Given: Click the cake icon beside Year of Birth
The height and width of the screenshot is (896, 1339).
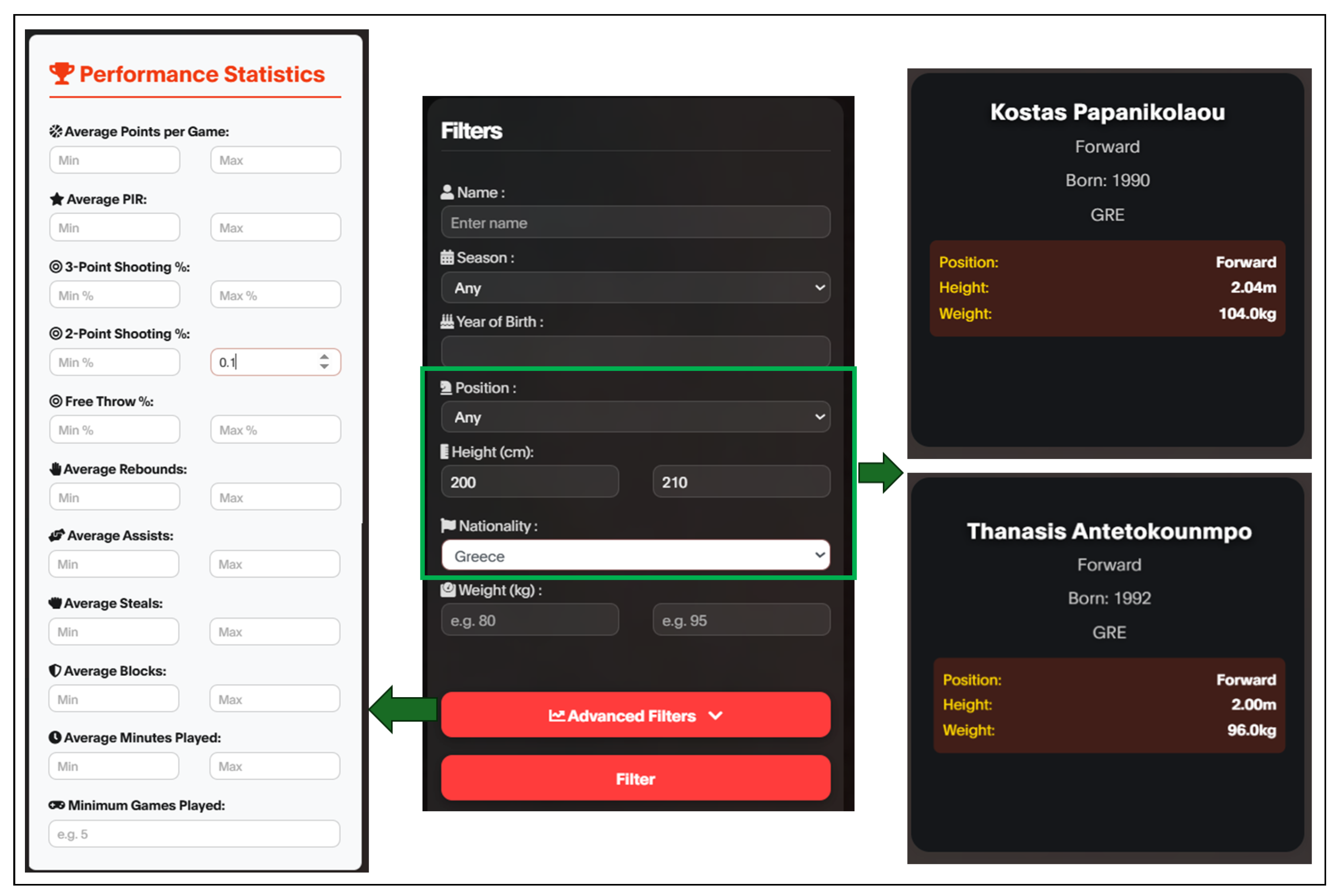Looking at the screenshot, I should coord(447,321).
